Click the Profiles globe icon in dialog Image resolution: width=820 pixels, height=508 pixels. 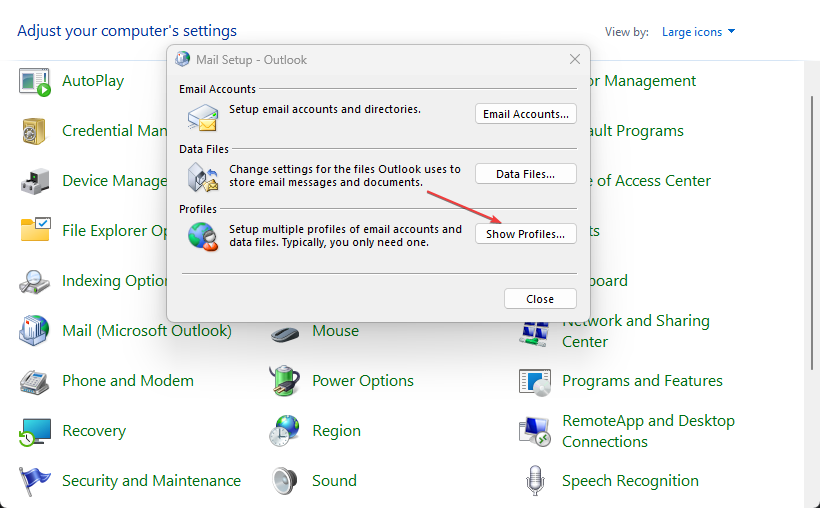203,236
